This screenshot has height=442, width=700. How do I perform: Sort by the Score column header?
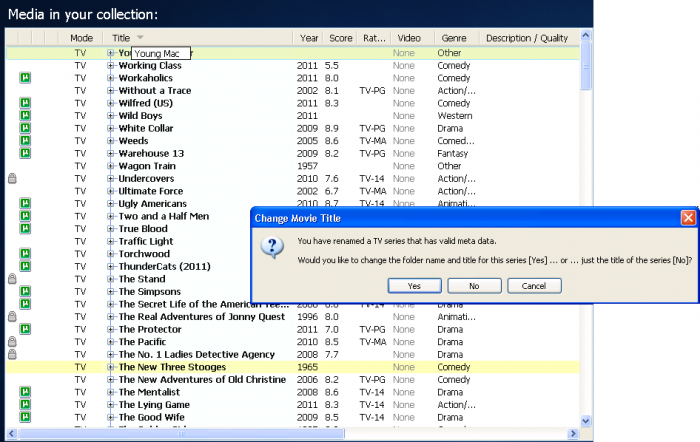(x=341, y=38)
